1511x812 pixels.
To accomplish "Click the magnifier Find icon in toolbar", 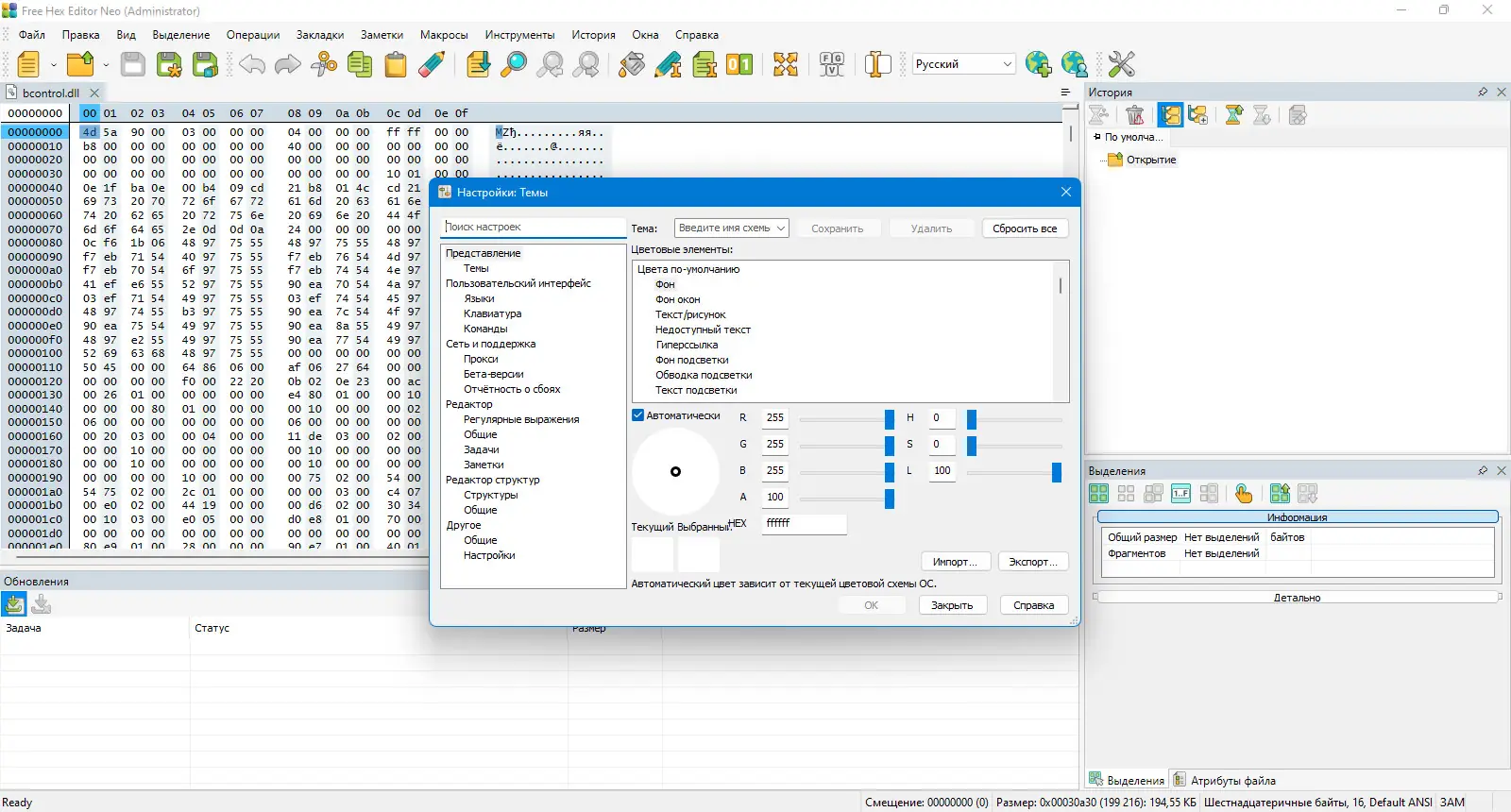I will tap(514, 64).
